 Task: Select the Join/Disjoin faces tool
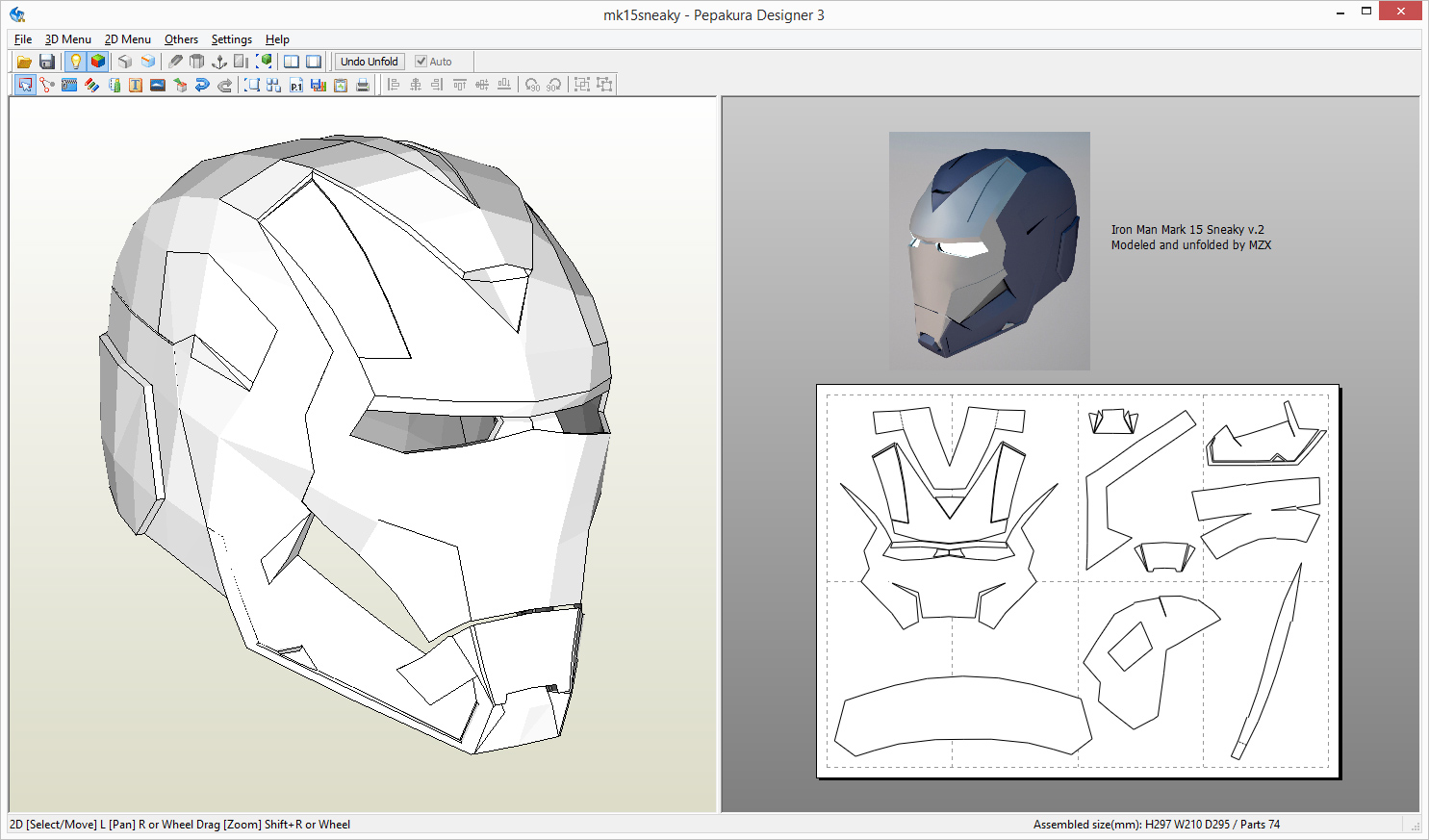[x=47, y=85]
